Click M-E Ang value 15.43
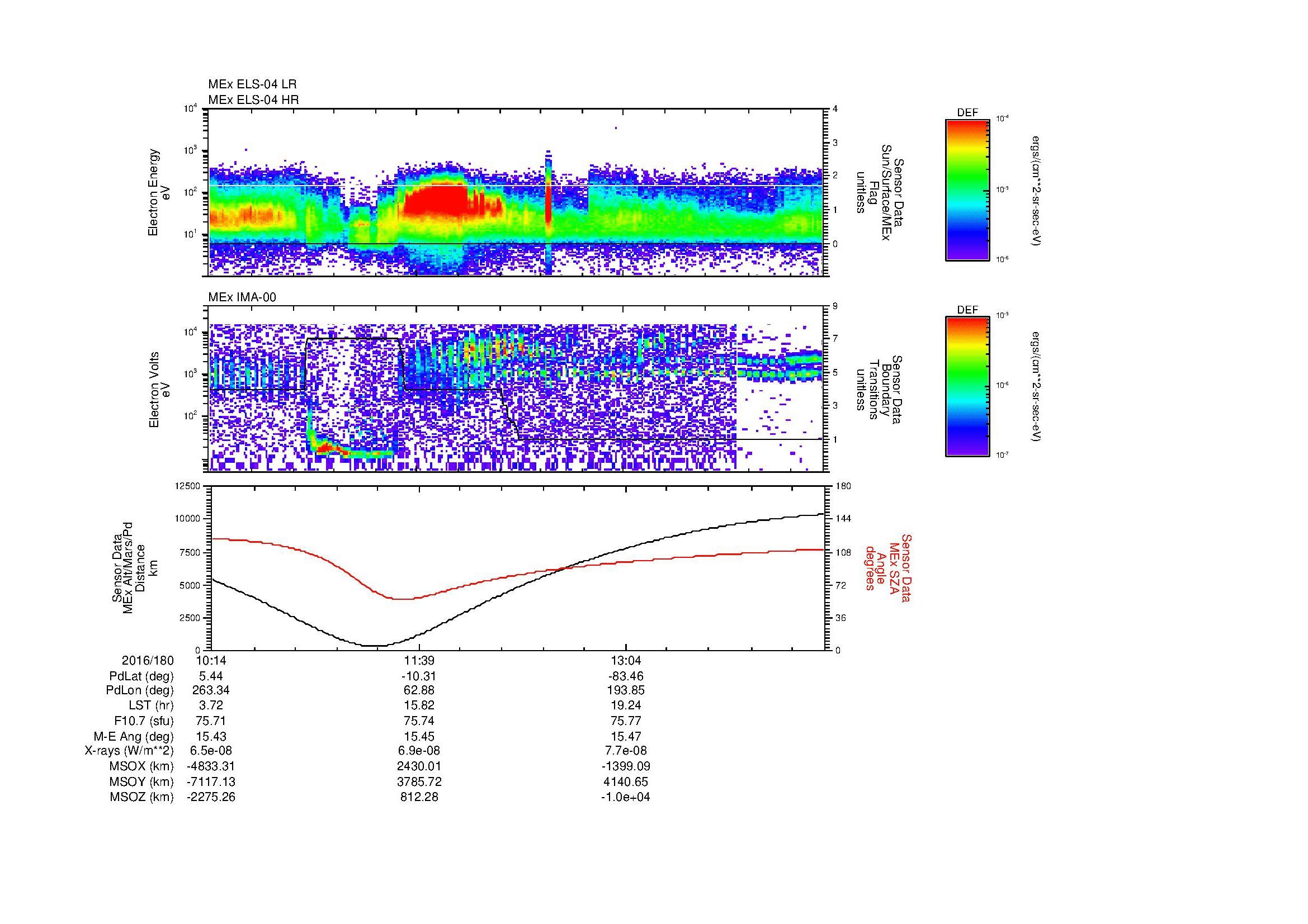The height and width of the screenshot is (924, 1308). (211, 737)
